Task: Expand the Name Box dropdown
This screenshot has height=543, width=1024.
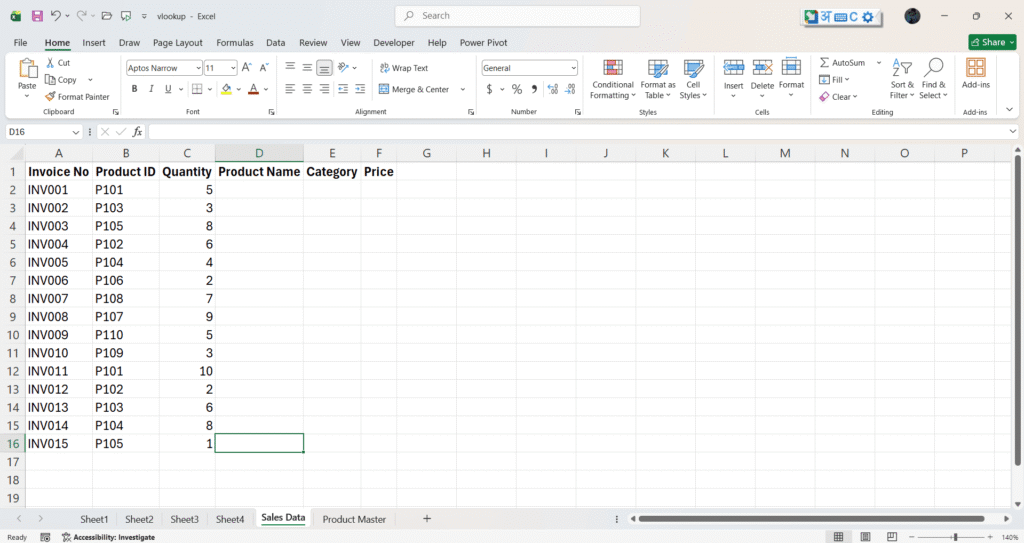Action: (76, 132)
